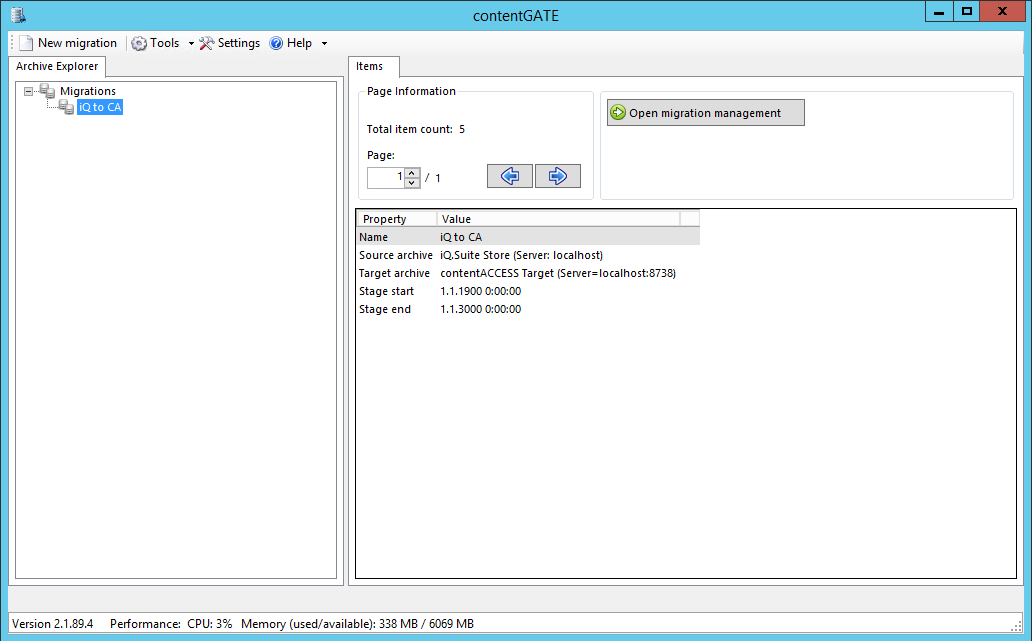Select the iQ to CA migration
The height and width of the screenshot is (641, 1032).
(x=100, y=107)
